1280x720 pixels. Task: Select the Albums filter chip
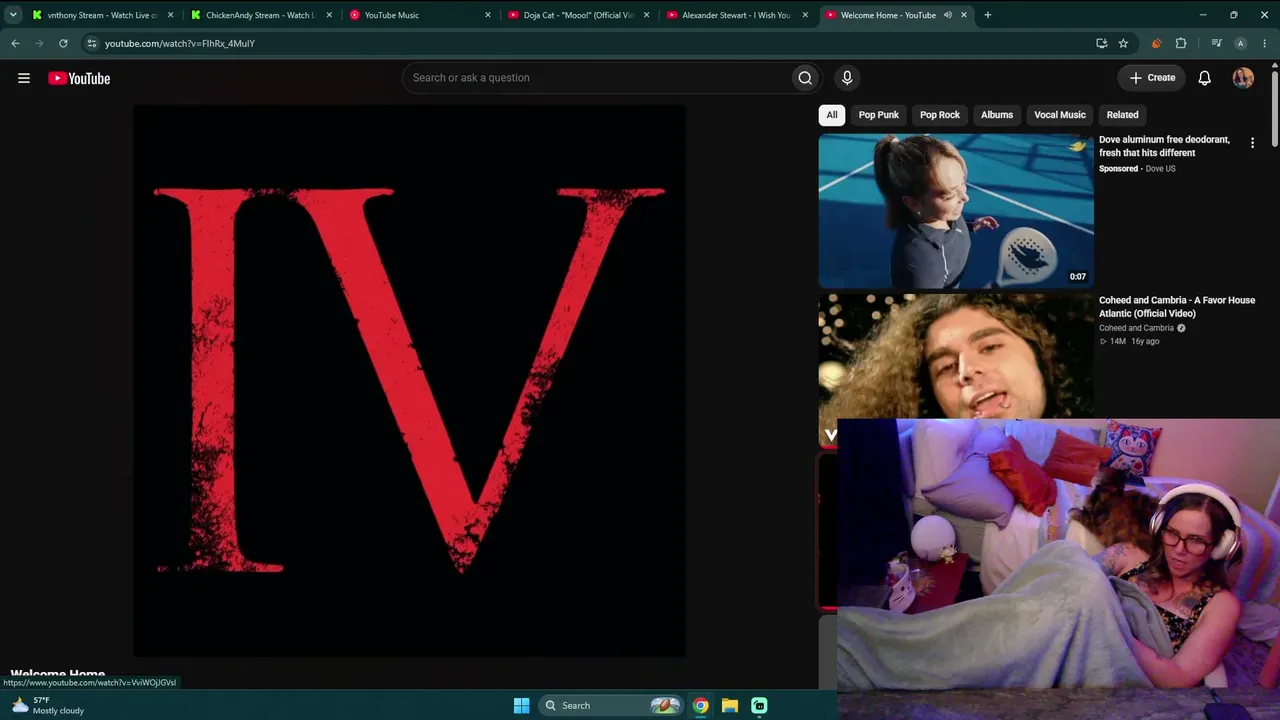point(997,115)
